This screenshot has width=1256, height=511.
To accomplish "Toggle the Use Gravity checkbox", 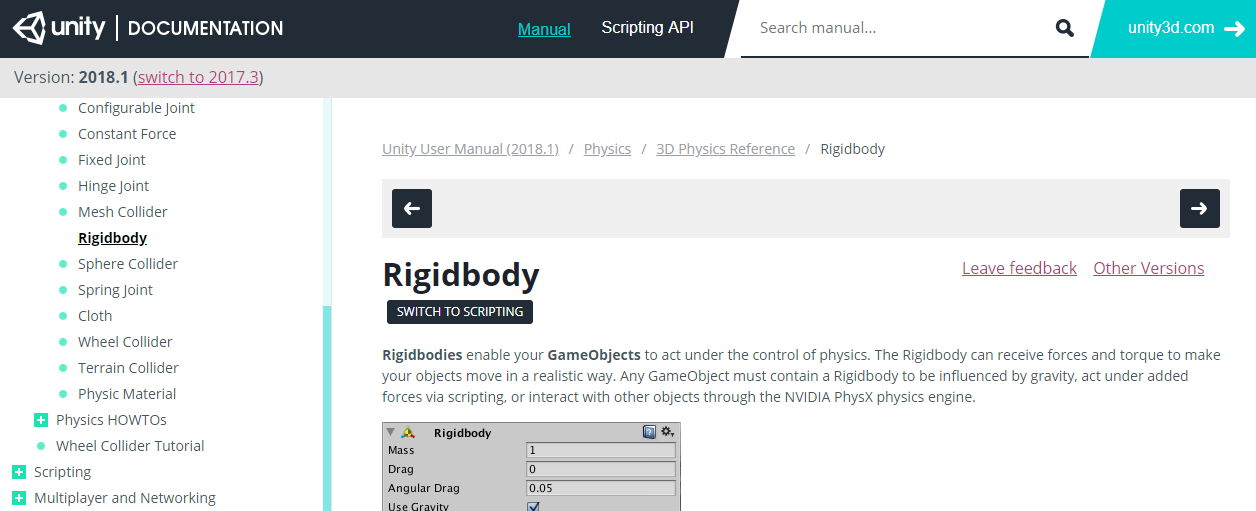I will coord(533,506).
